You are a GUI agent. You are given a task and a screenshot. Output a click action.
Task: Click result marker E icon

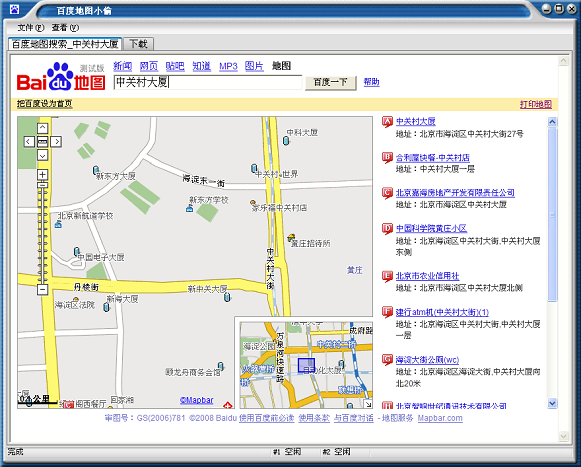(x=387, y=276)
